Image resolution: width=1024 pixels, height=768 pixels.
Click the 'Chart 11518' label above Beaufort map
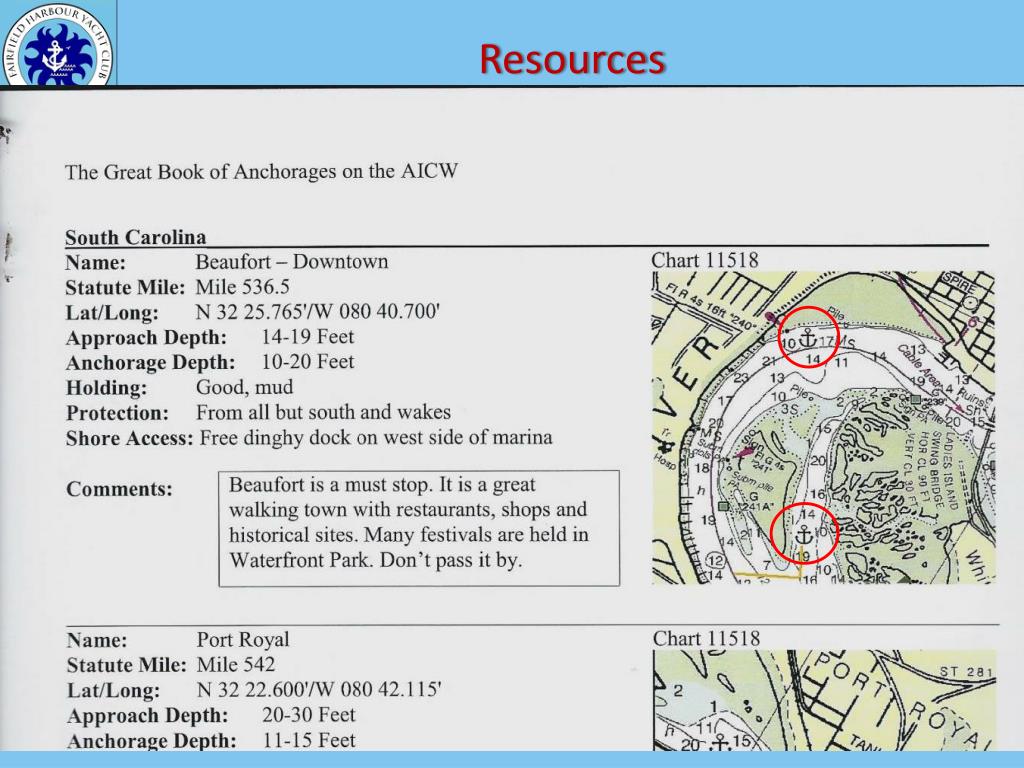coord(705,261)
